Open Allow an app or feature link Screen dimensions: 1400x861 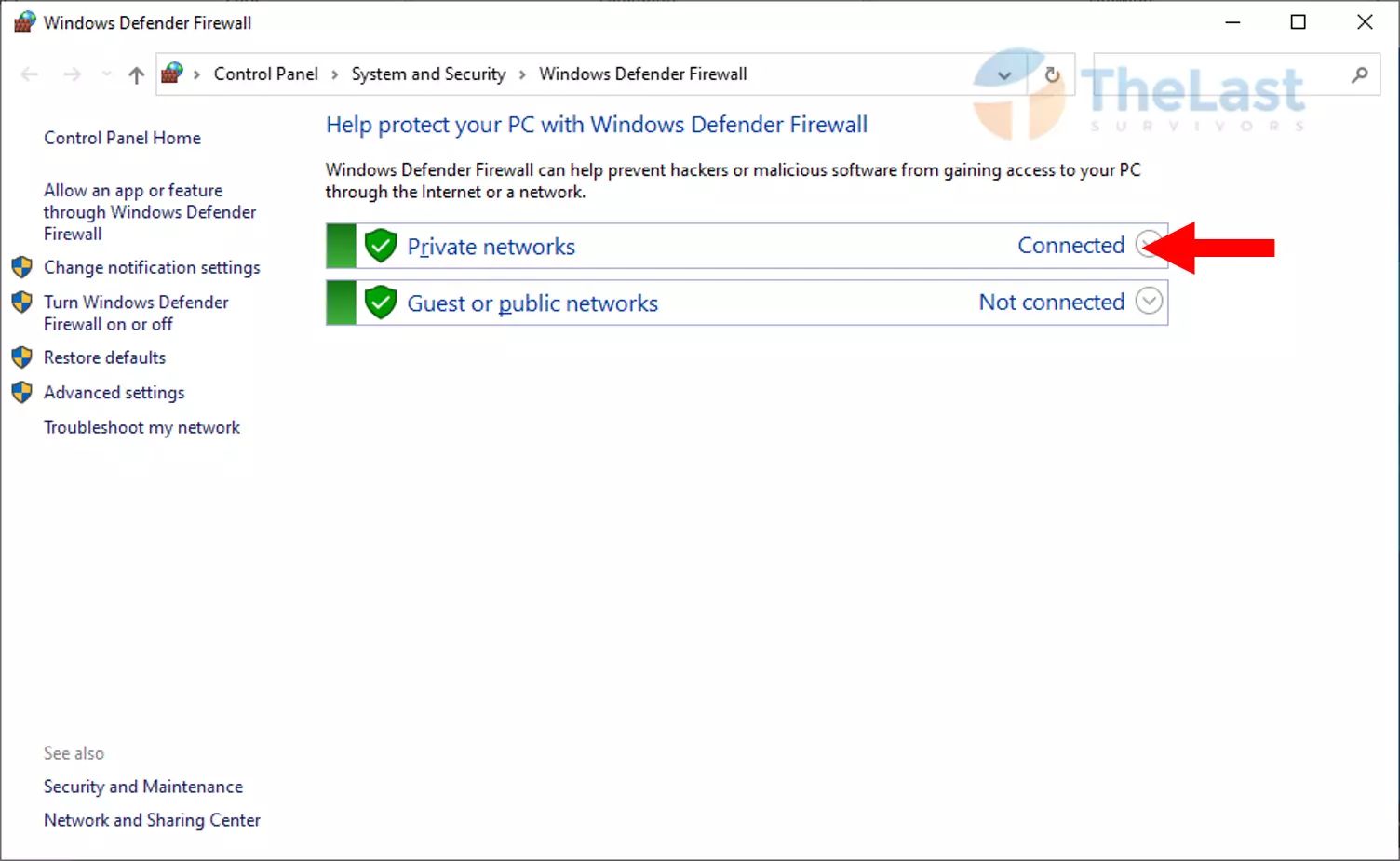(150, 212)
